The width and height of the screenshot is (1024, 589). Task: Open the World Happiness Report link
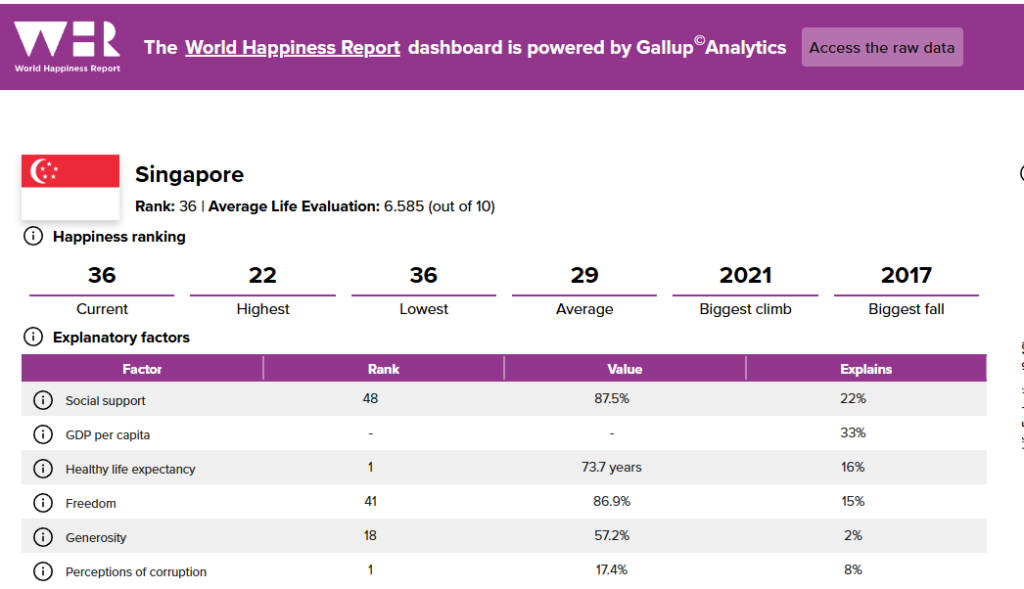click(x=292, y=47)
